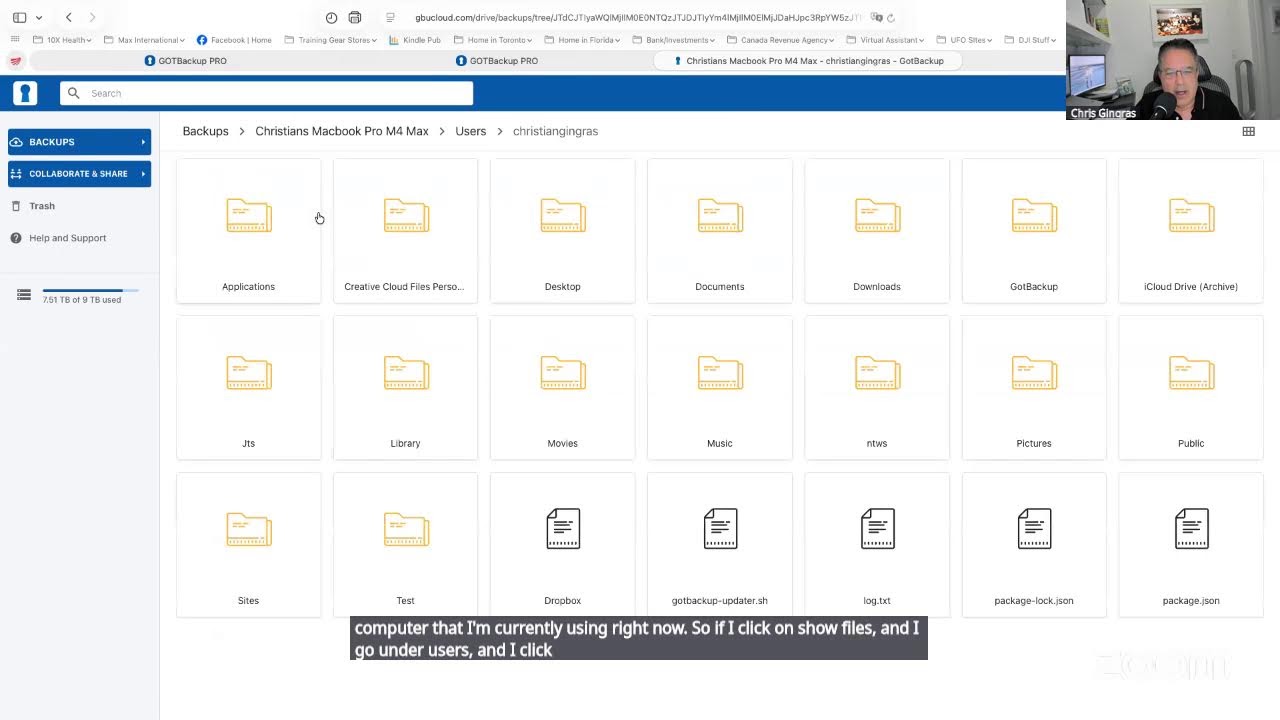Go back with Safari's back arrow

[x=68, y=17]
